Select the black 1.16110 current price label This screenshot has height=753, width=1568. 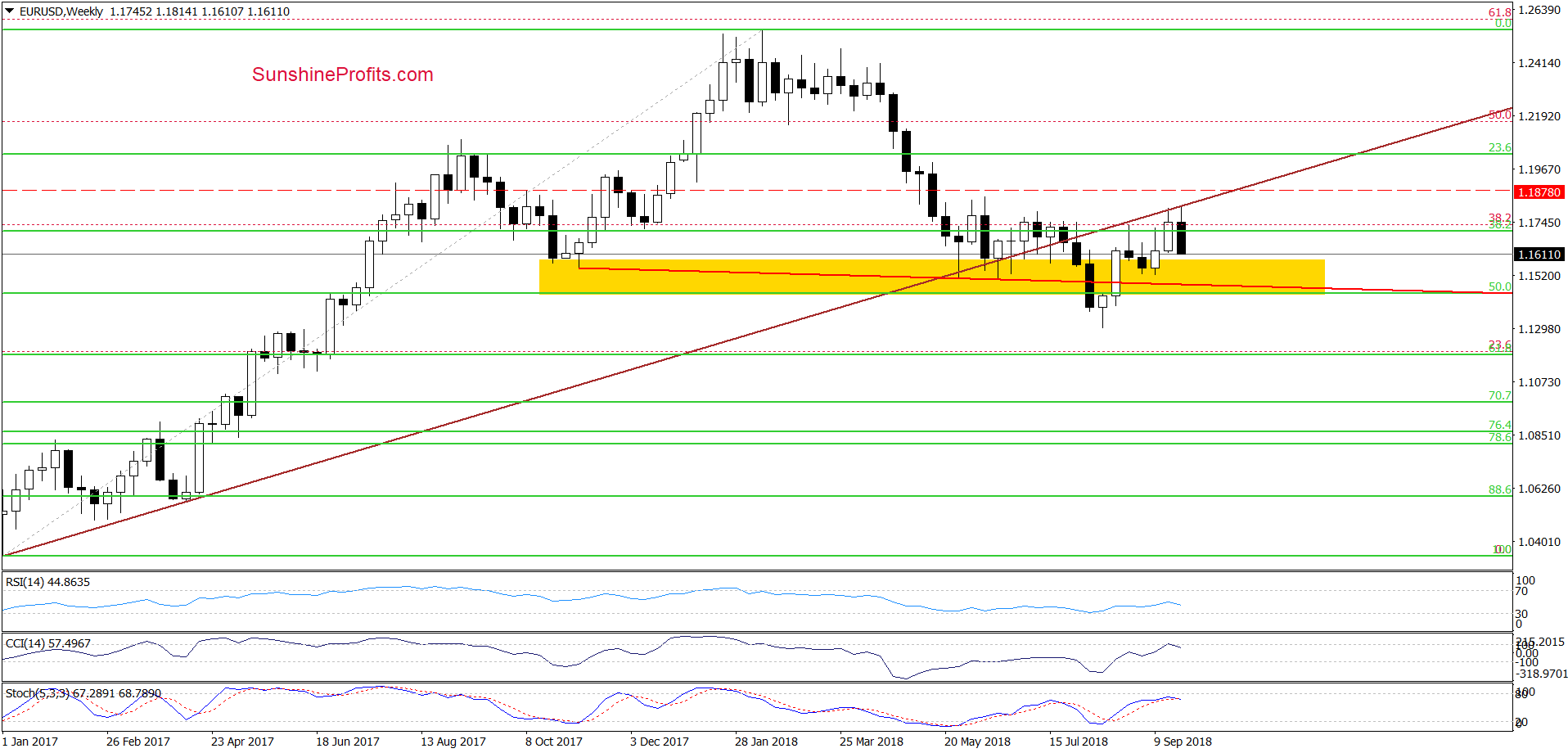click(x=1539, y=255)
